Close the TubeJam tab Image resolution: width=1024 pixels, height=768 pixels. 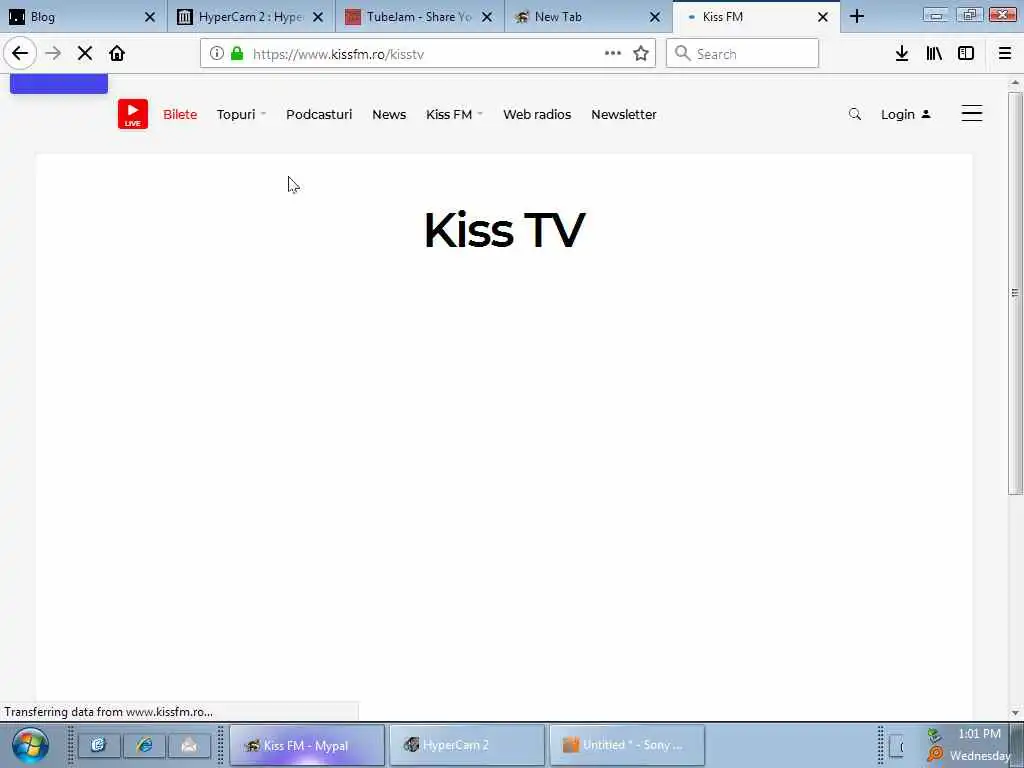coord(487,17)
